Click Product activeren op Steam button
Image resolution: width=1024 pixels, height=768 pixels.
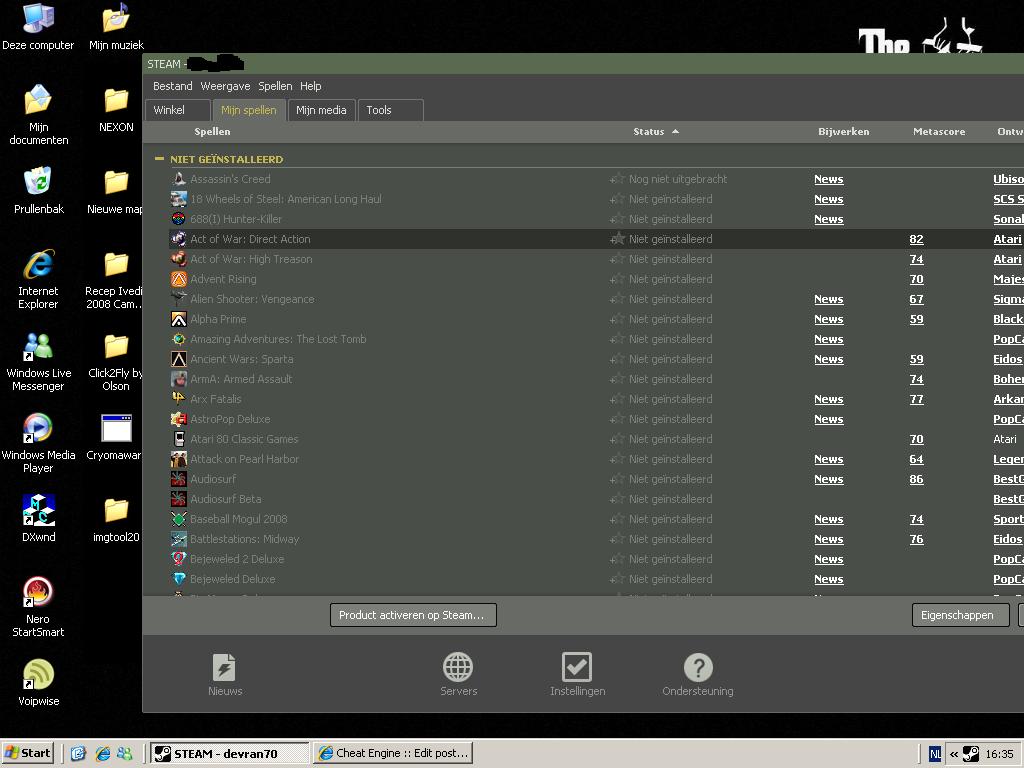tap(413, 615)
